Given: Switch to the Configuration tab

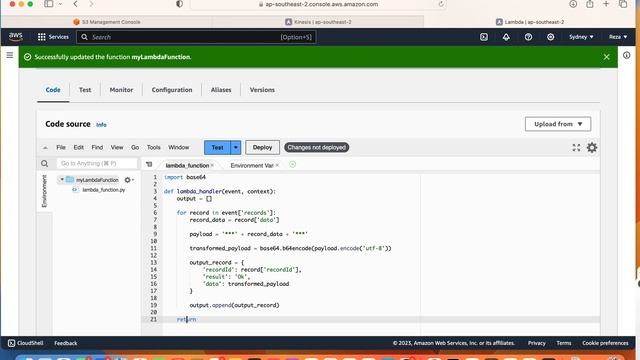Looking at the screenshot, I should point(172,90).
